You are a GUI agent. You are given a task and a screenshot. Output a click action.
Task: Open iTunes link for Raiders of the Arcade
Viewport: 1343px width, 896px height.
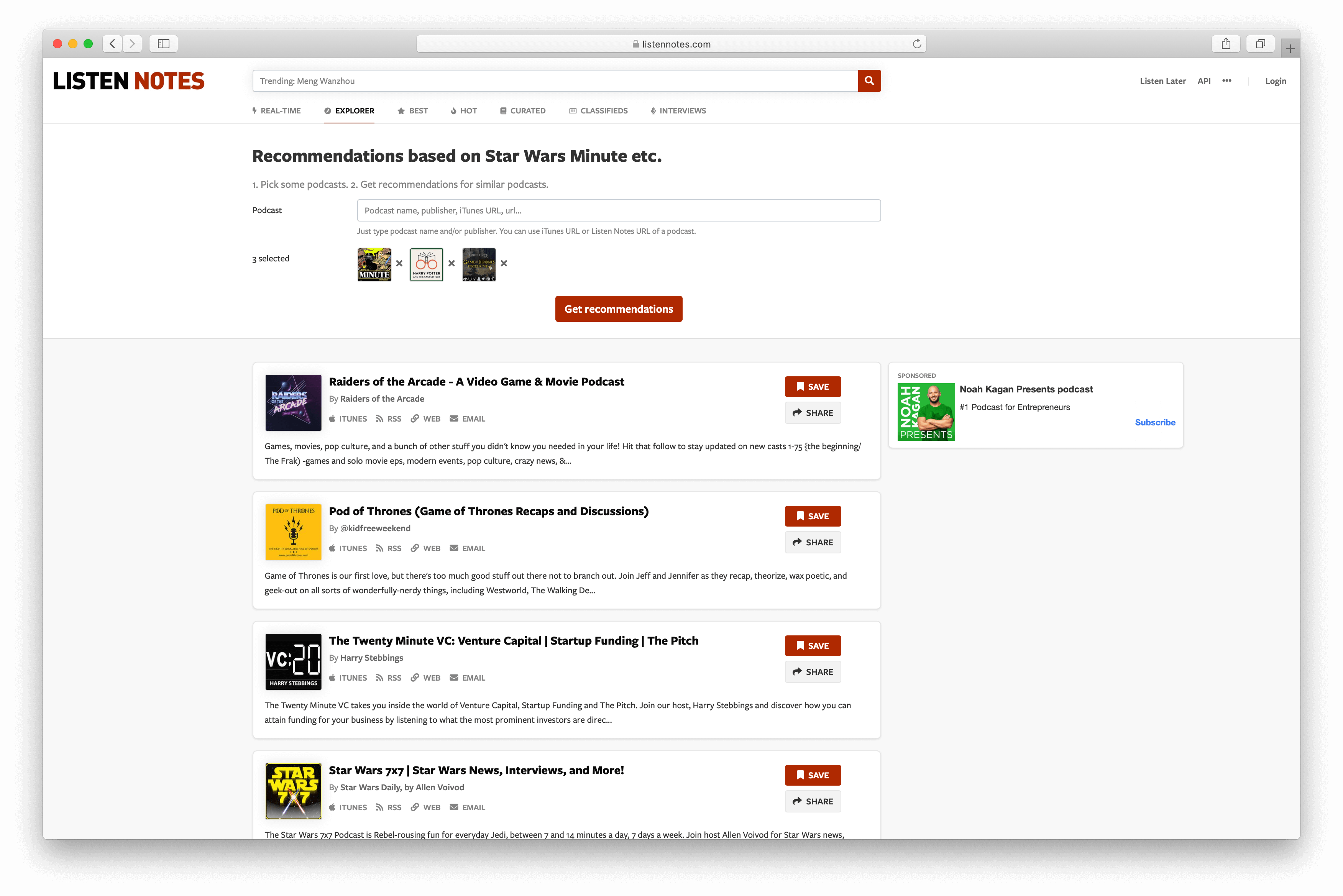[348, 419]
